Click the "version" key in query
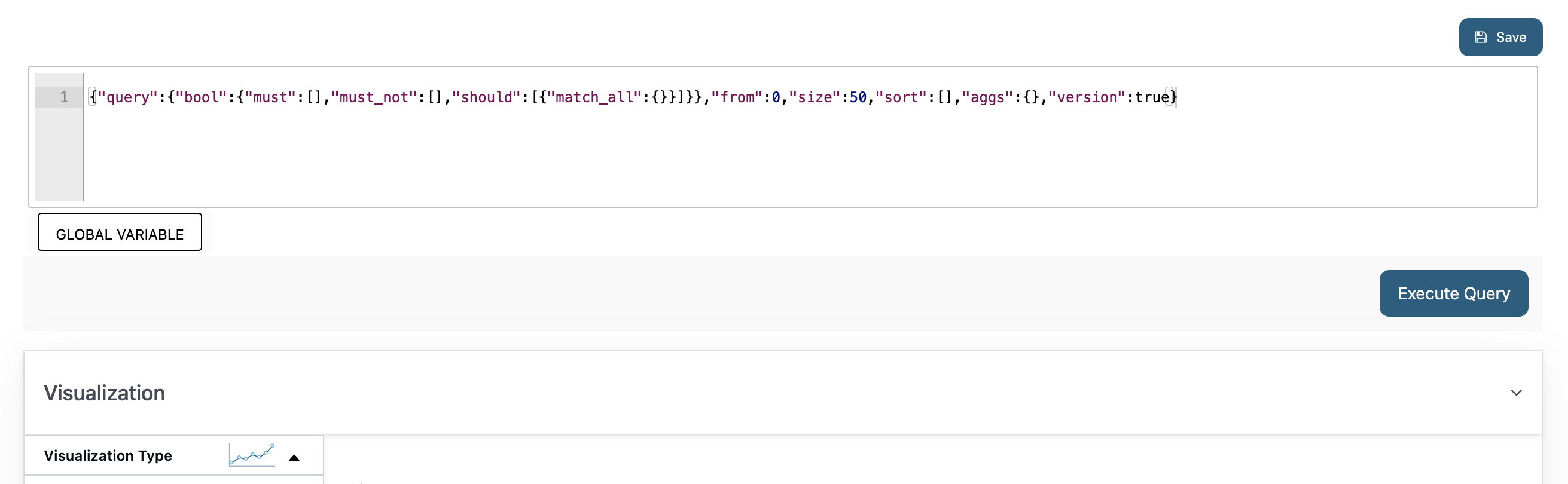The image size is (1568, 484). click(x=1087, y=97)
